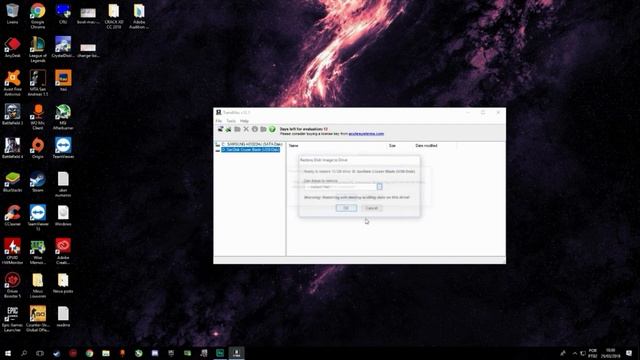The height and width of the screenshot is (360, 640).
Task: Launch Counter-Strike Global Offensive shortcut
Action: [x=38, y=319]
